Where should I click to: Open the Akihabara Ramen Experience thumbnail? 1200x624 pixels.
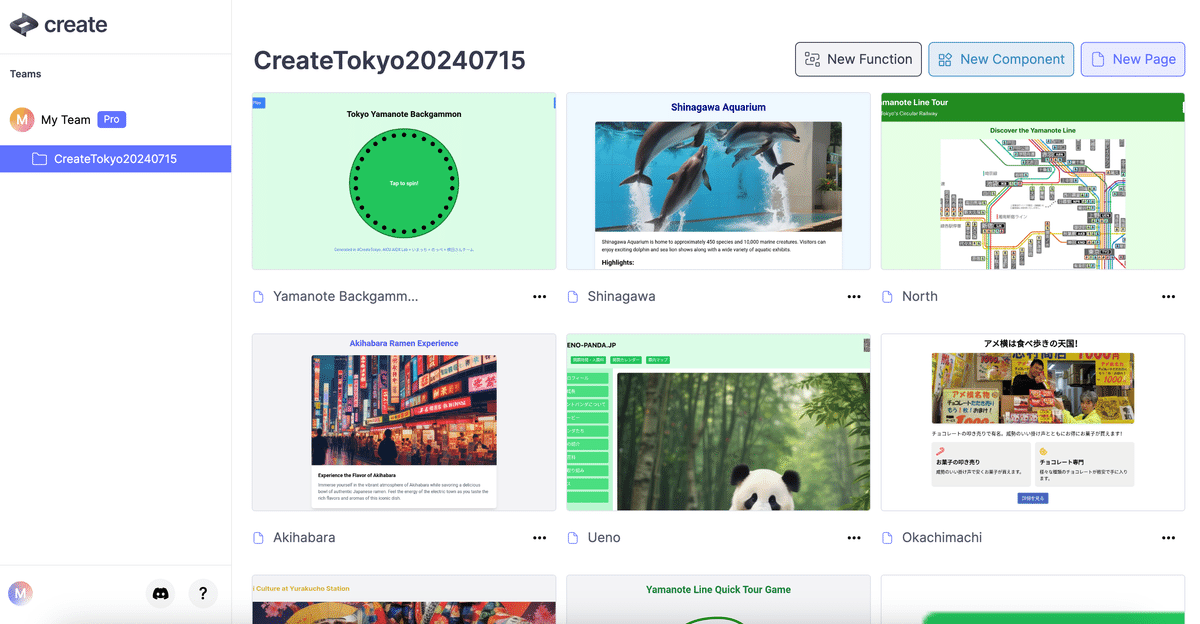tap(404, 422)
